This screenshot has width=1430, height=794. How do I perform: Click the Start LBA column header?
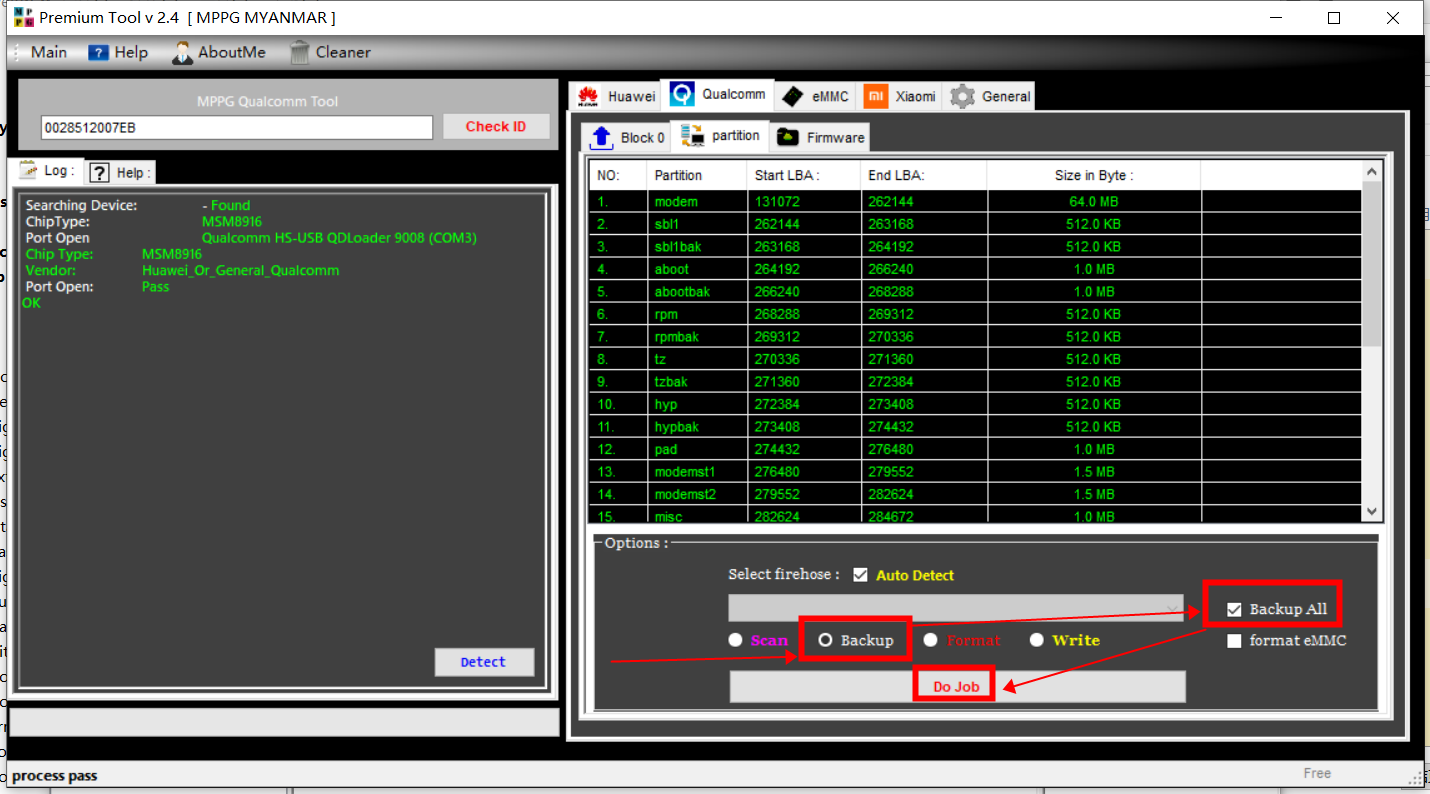[x=804, y=175]
